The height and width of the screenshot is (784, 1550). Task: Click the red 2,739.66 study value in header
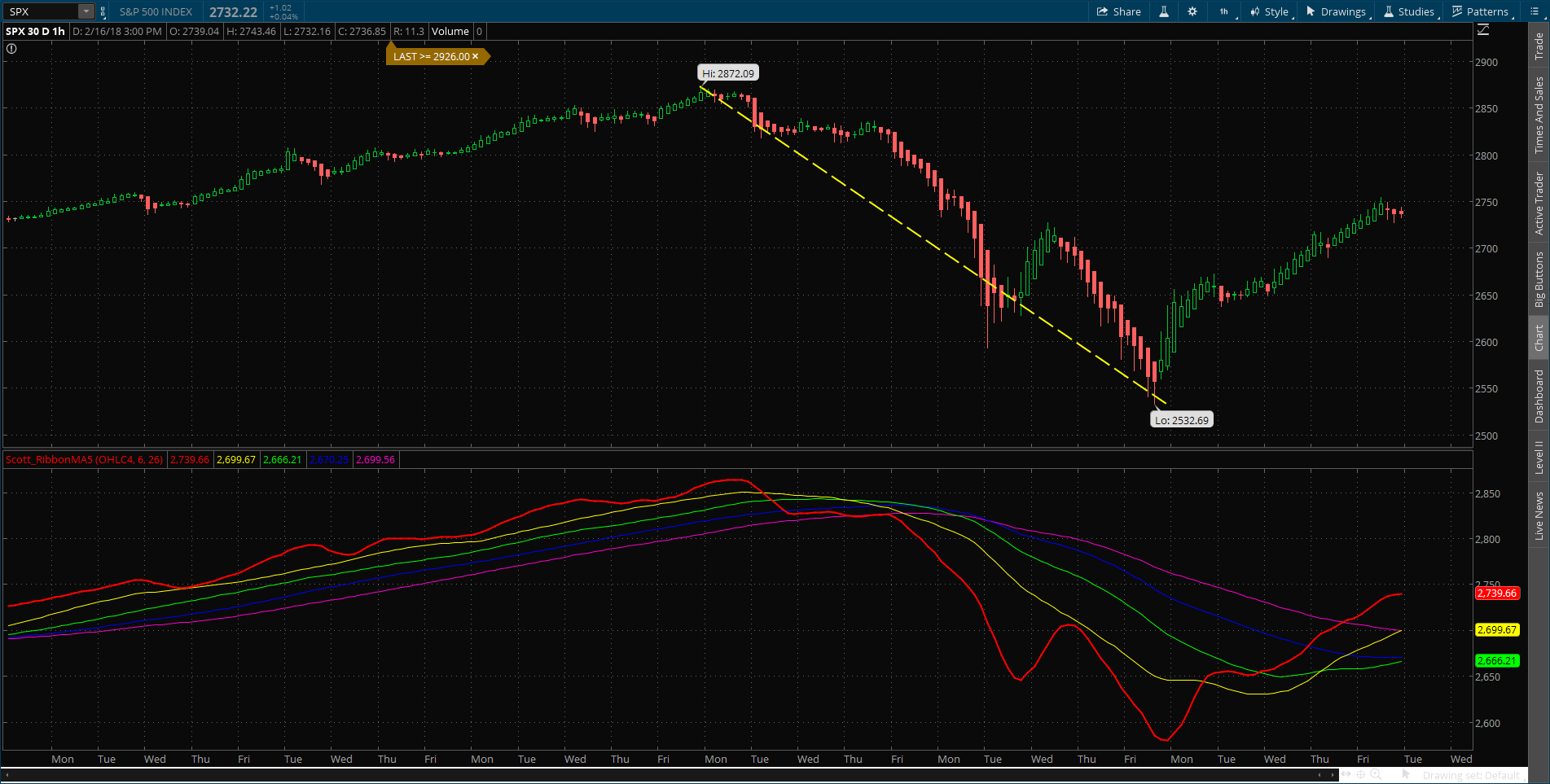pyautogui.click(x=190, y=460)
